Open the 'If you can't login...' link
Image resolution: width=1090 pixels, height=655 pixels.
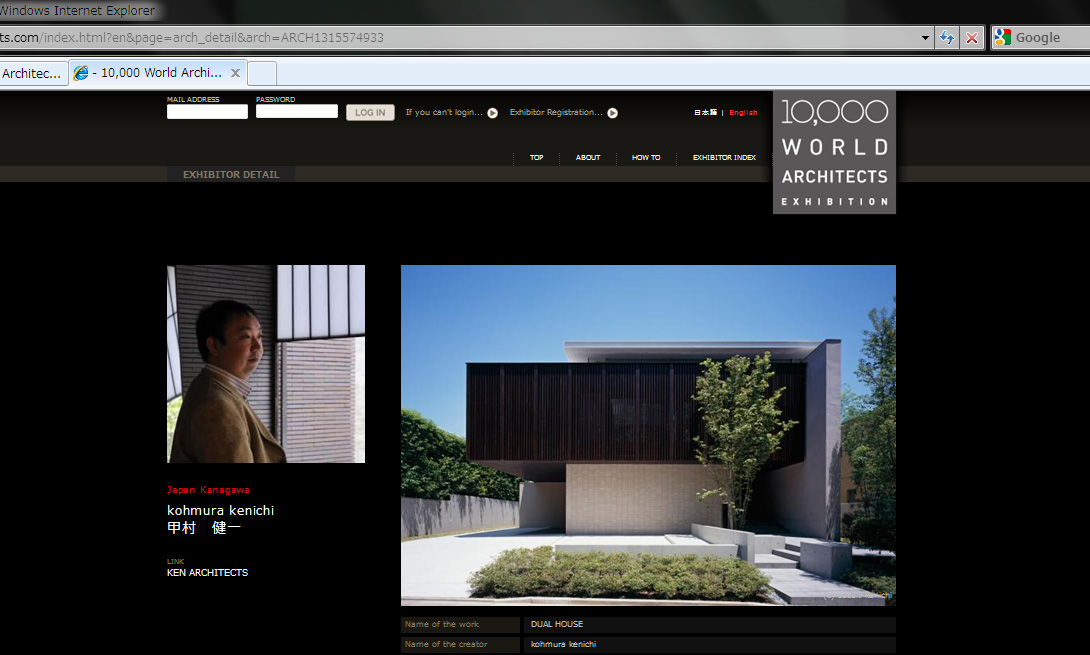click(x=444, y=112)
